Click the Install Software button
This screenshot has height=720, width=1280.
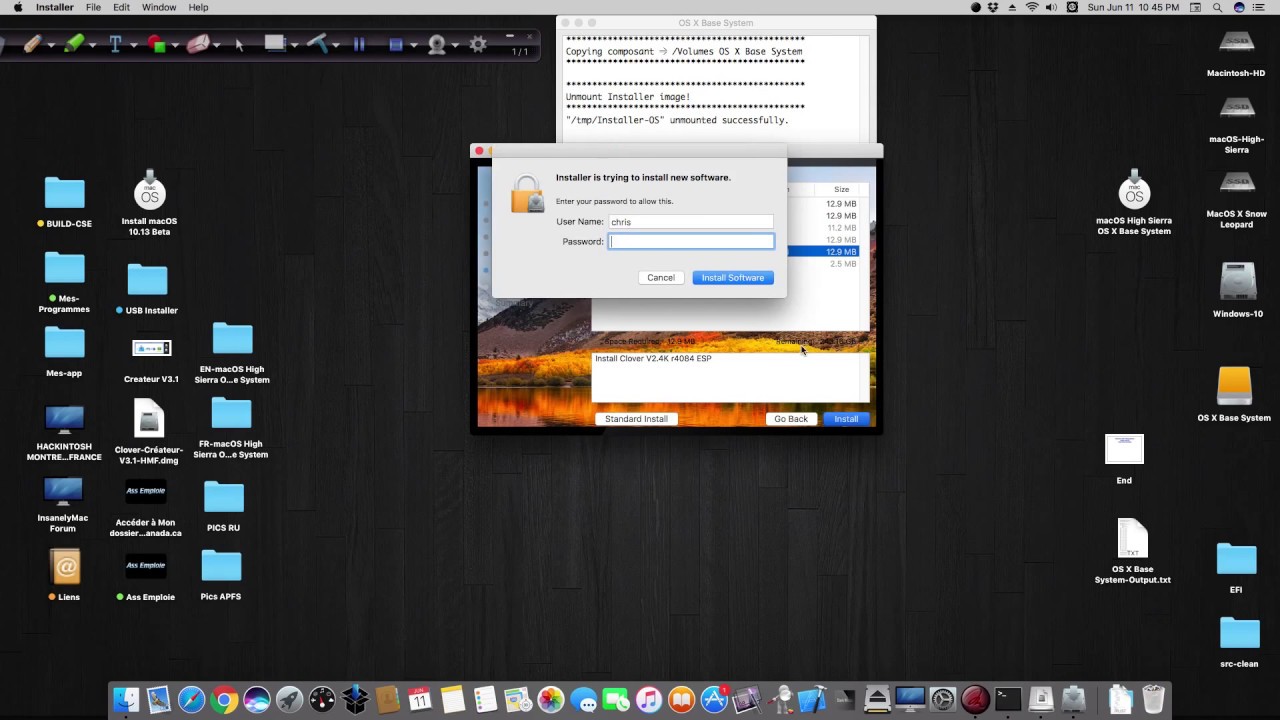[x=733, y=277]
